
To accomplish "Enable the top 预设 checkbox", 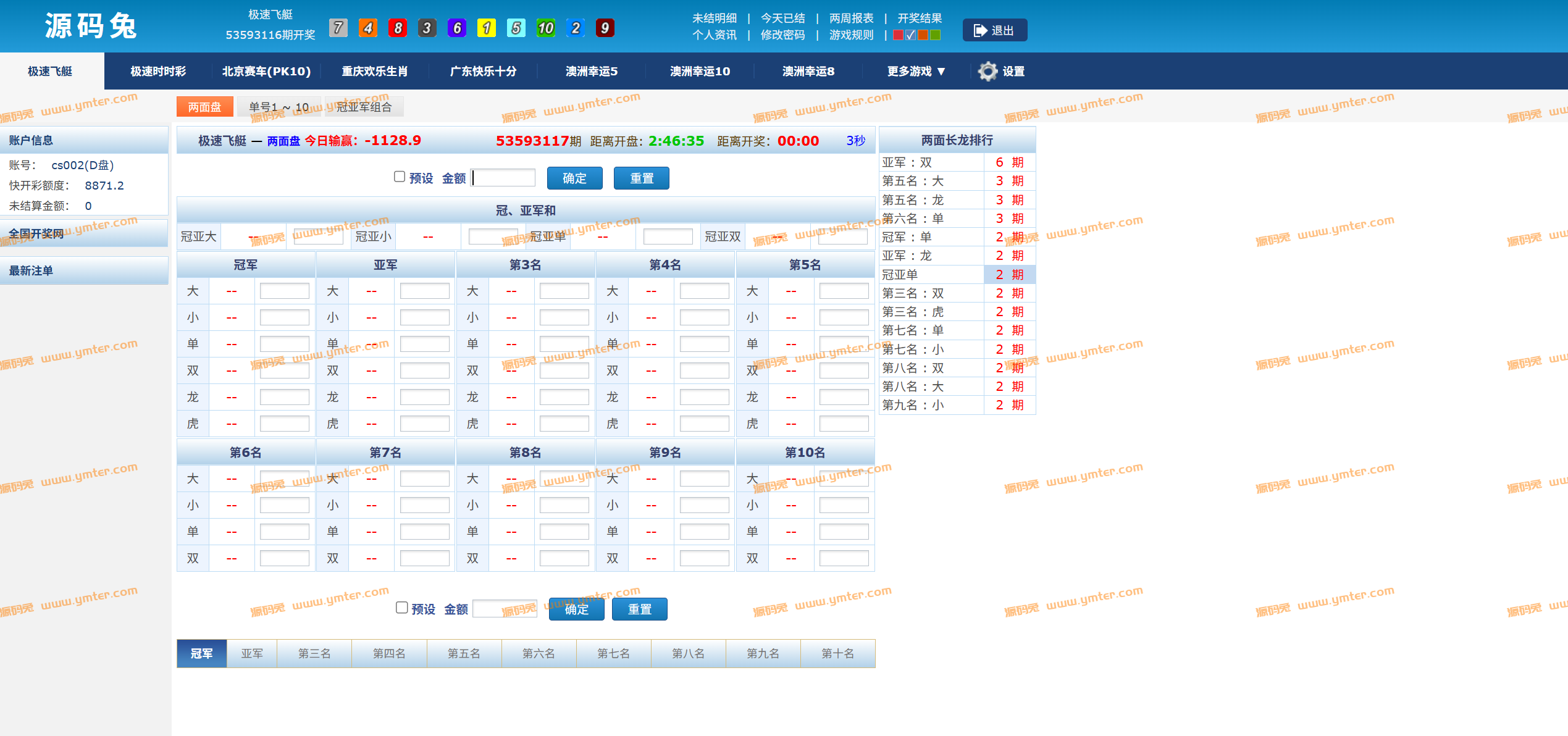I will (x=400, y=177).
